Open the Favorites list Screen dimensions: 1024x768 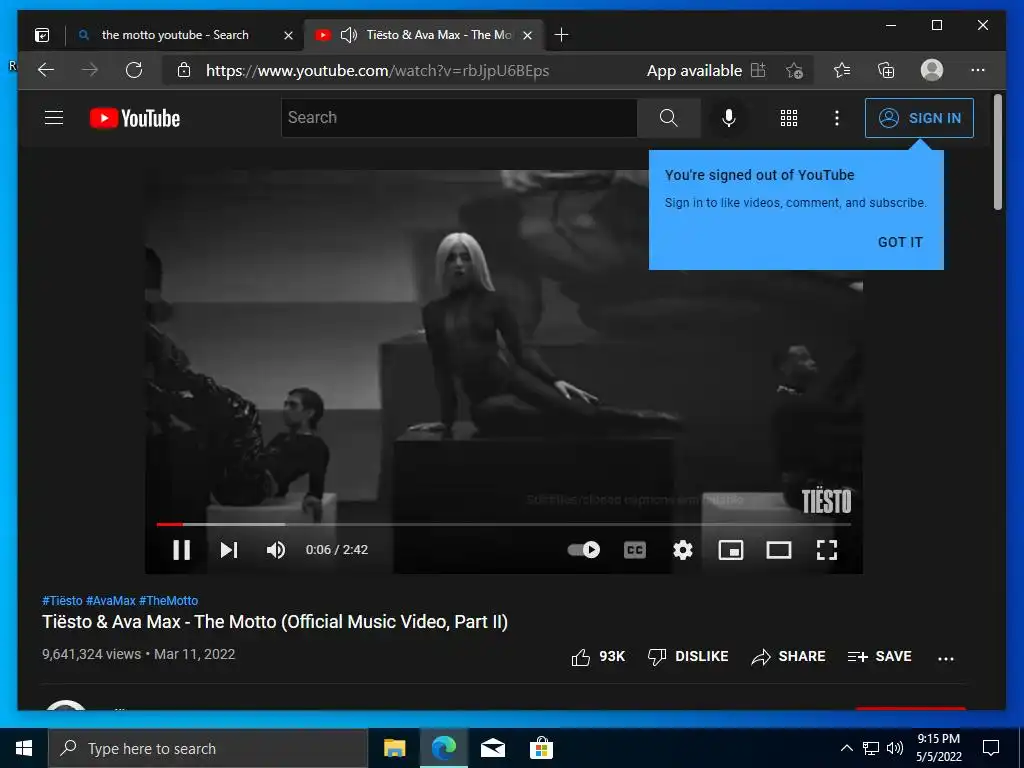pos(842,70)
